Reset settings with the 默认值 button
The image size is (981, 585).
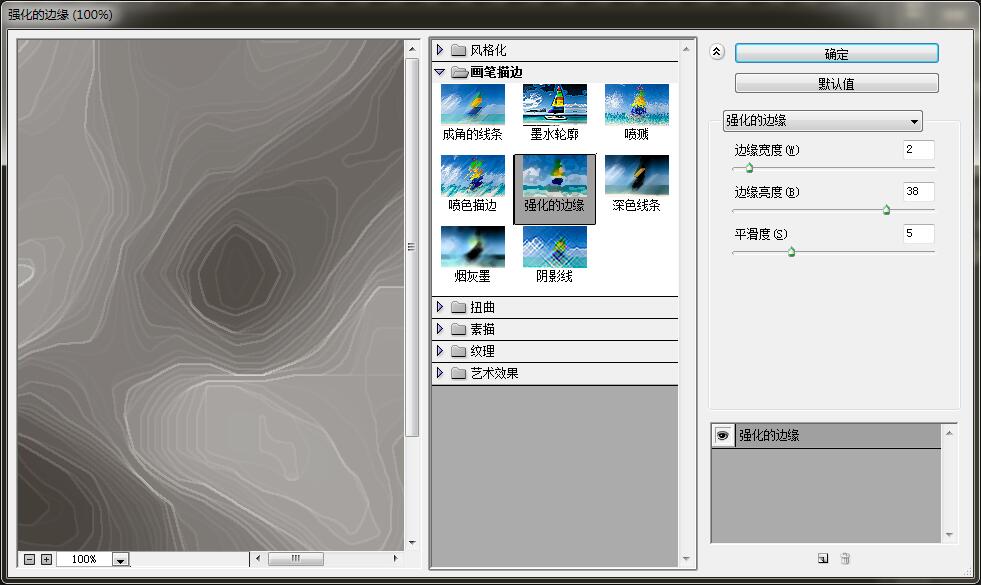pos(836,82)
